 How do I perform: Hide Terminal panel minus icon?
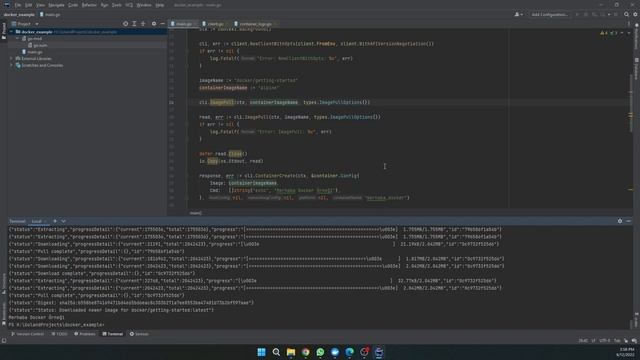tap(629, 221)
